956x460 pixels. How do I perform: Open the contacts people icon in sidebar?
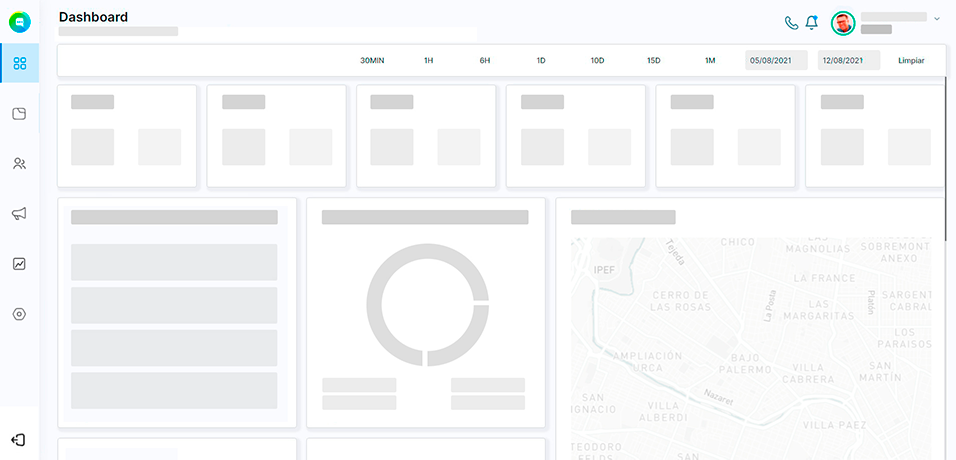click(19, 164)
